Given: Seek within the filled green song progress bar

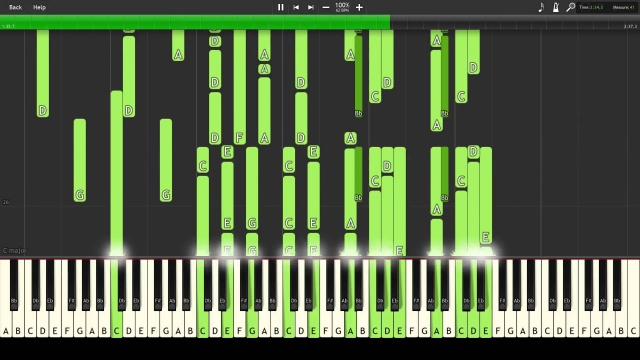Looking at the screenshot, I should point(195,22).
